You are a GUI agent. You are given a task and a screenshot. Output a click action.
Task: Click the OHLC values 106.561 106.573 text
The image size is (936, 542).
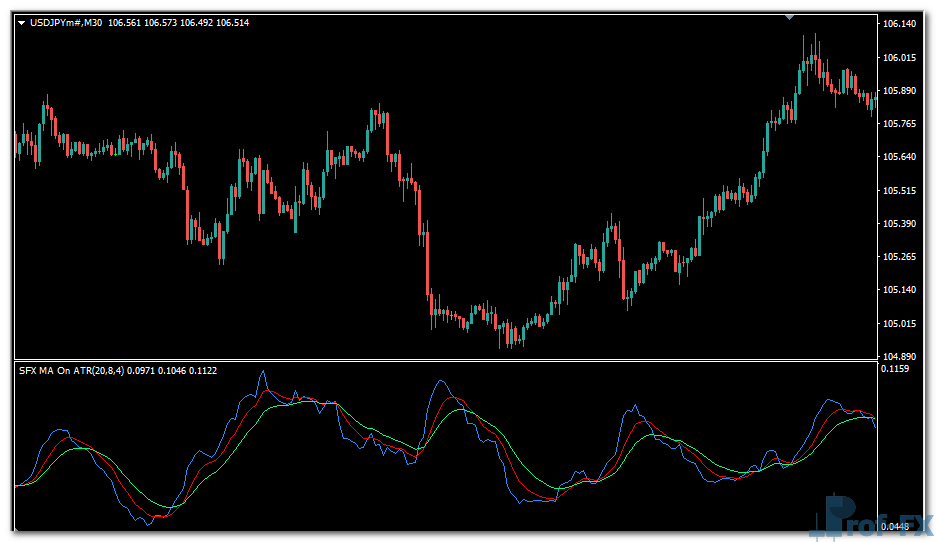pyautogui.click(x=144, y=22)
